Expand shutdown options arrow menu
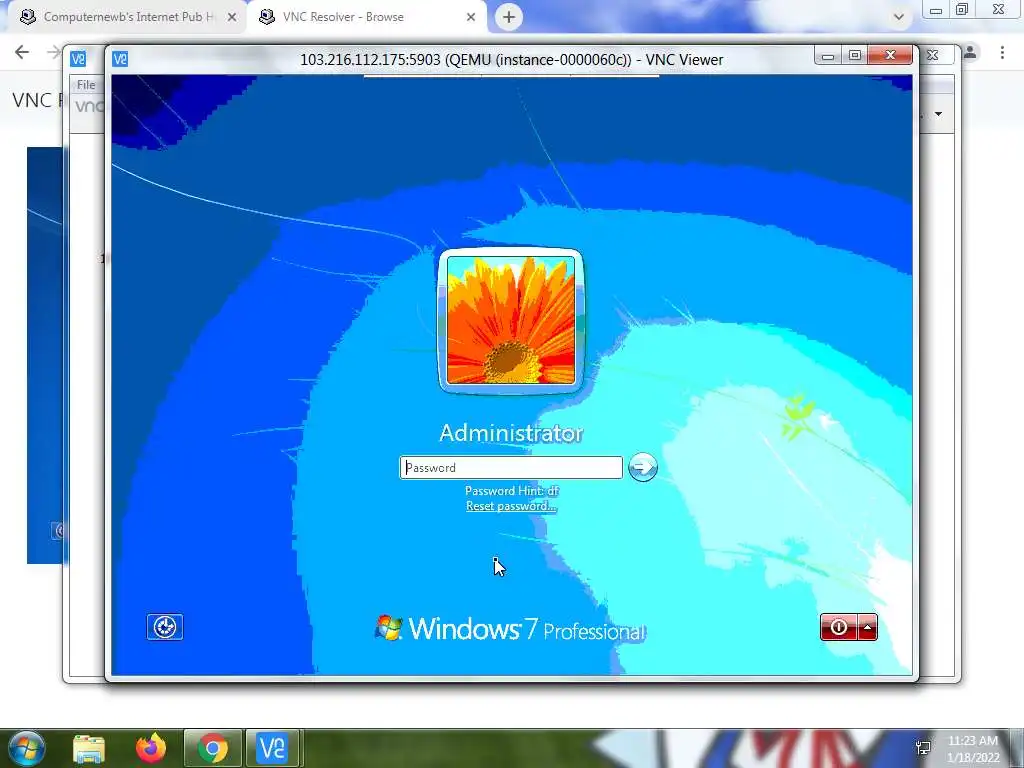 (867, 628)
